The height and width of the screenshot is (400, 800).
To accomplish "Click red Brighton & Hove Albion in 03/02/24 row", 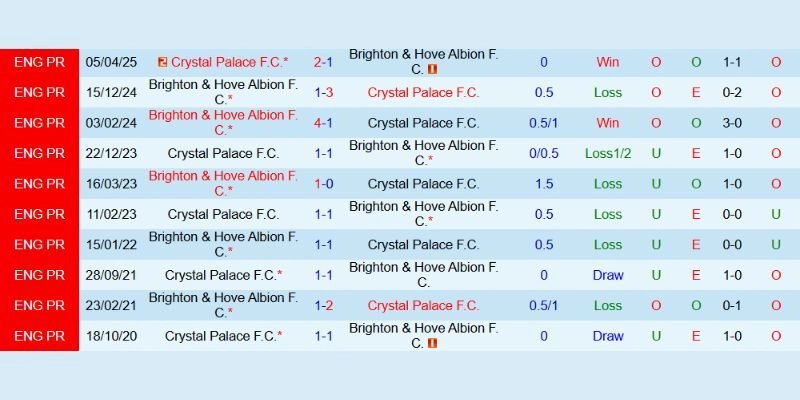I will 223,123.
